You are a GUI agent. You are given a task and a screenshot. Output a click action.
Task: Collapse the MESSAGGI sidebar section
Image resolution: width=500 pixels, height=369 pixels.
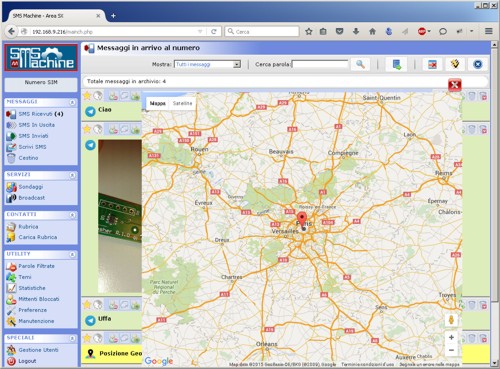click(72, 102)
